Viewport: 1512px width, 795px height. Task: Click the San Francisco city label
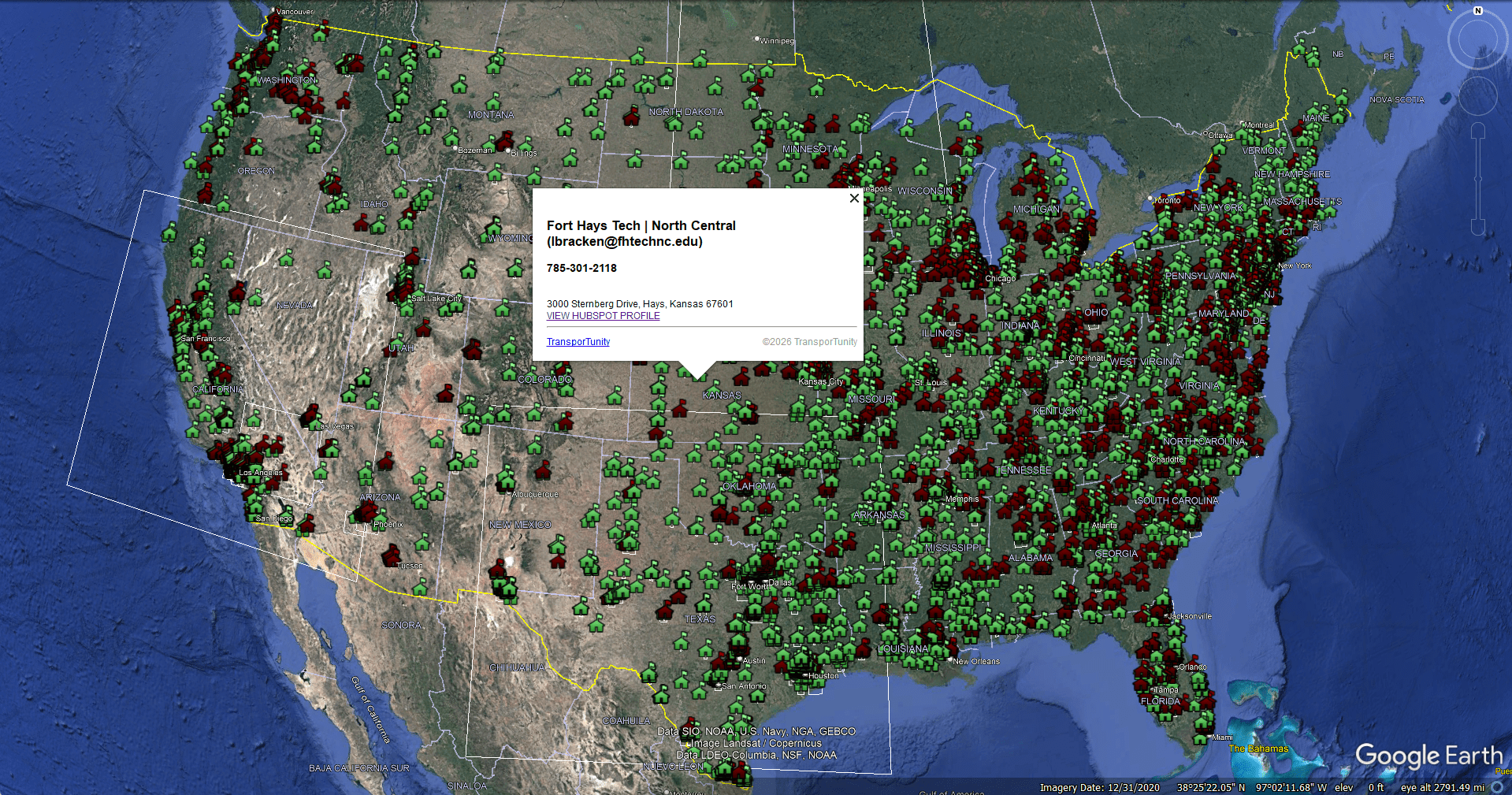206,339
